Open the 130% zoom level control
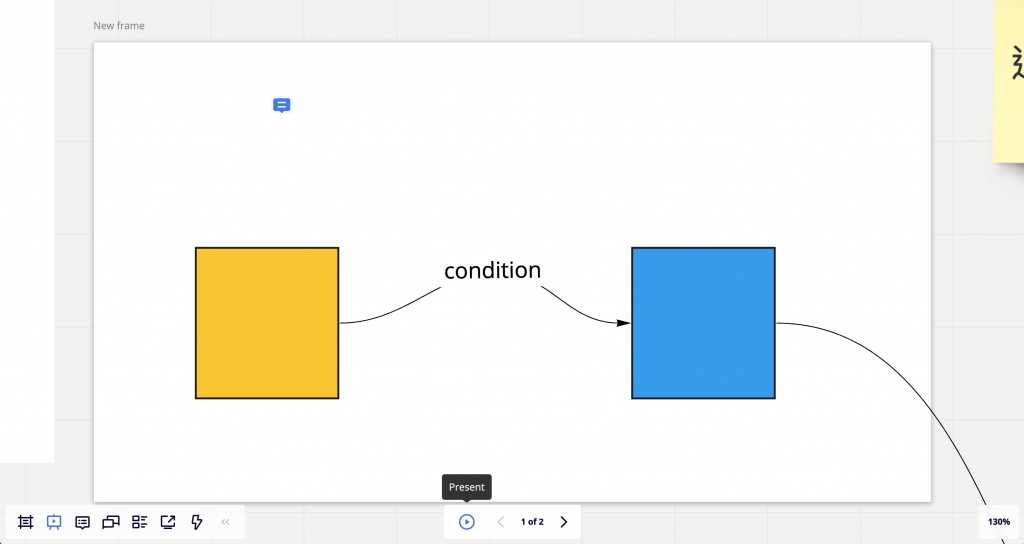This screenshot has width=1024, height=544. [x=999, y=522]
